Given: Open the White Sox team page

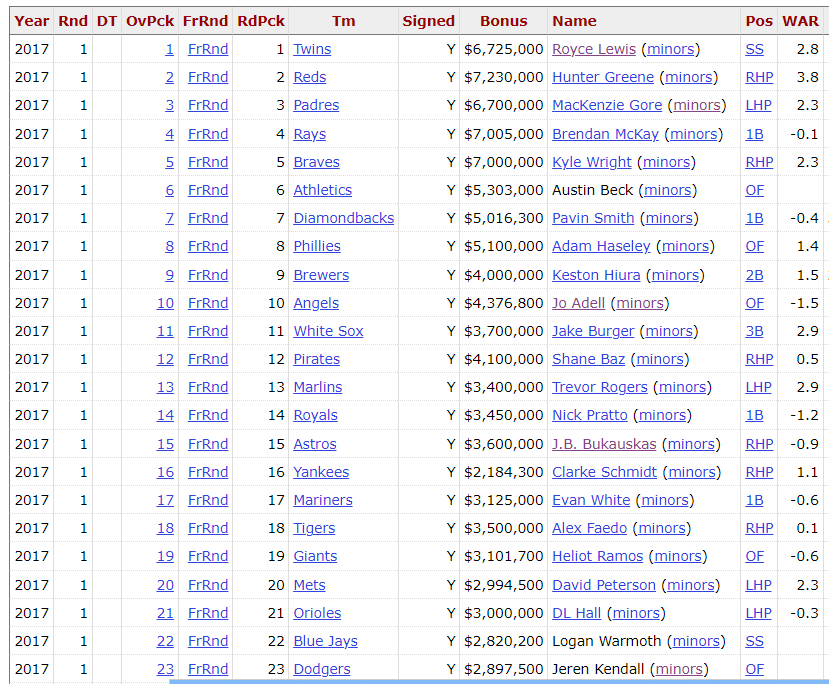Looking at the screenshot, I should click(328, 331).
